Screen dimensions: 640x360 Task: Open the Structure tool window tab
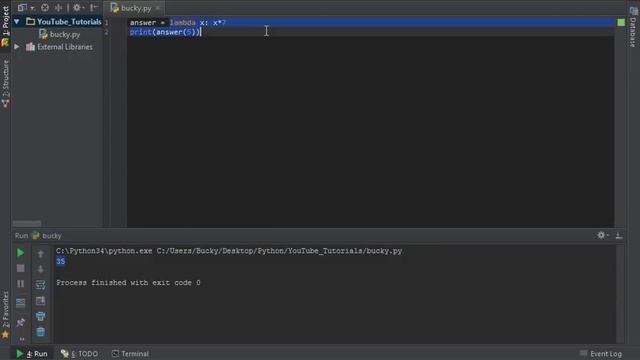click(x=5, y=84)
